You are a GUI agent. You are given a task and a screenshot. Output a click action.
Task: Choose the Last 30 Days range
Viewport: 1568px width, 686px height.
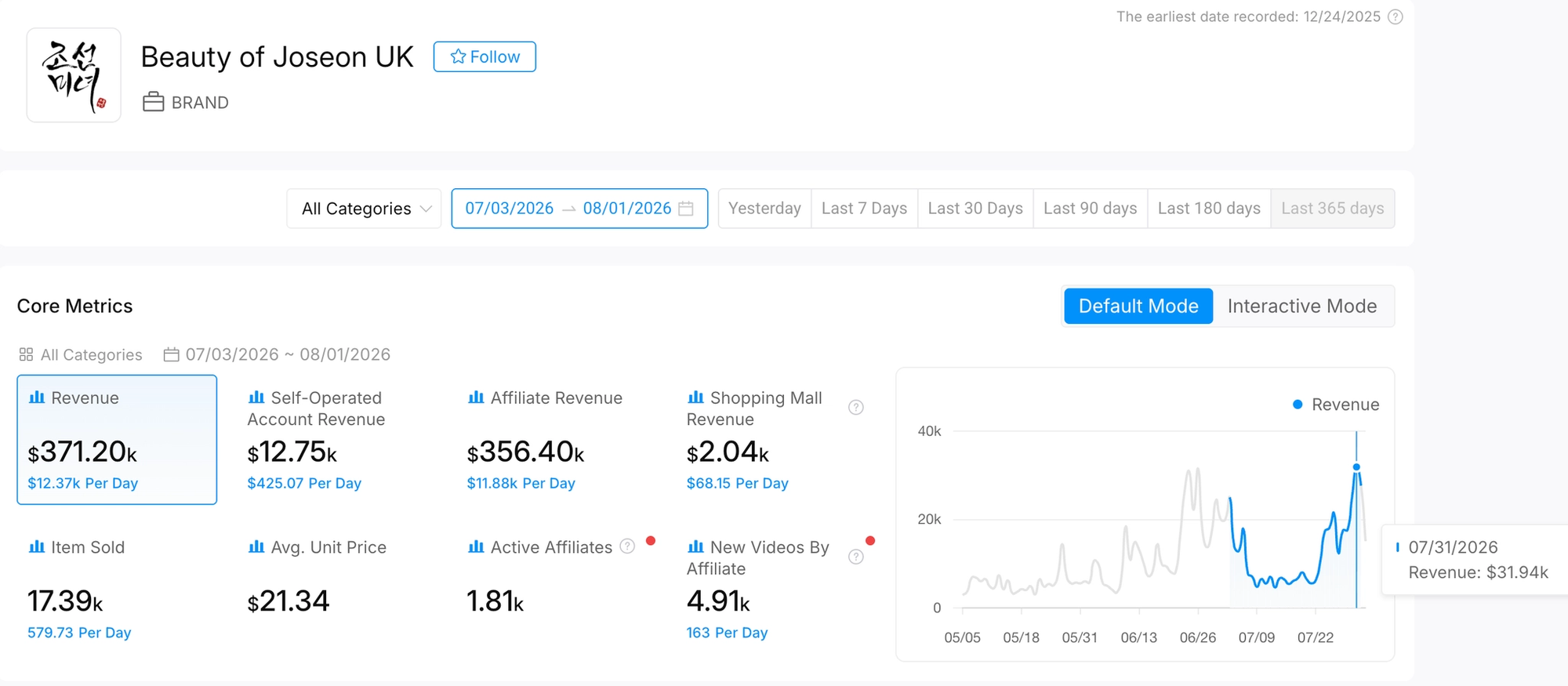[975, 209]
